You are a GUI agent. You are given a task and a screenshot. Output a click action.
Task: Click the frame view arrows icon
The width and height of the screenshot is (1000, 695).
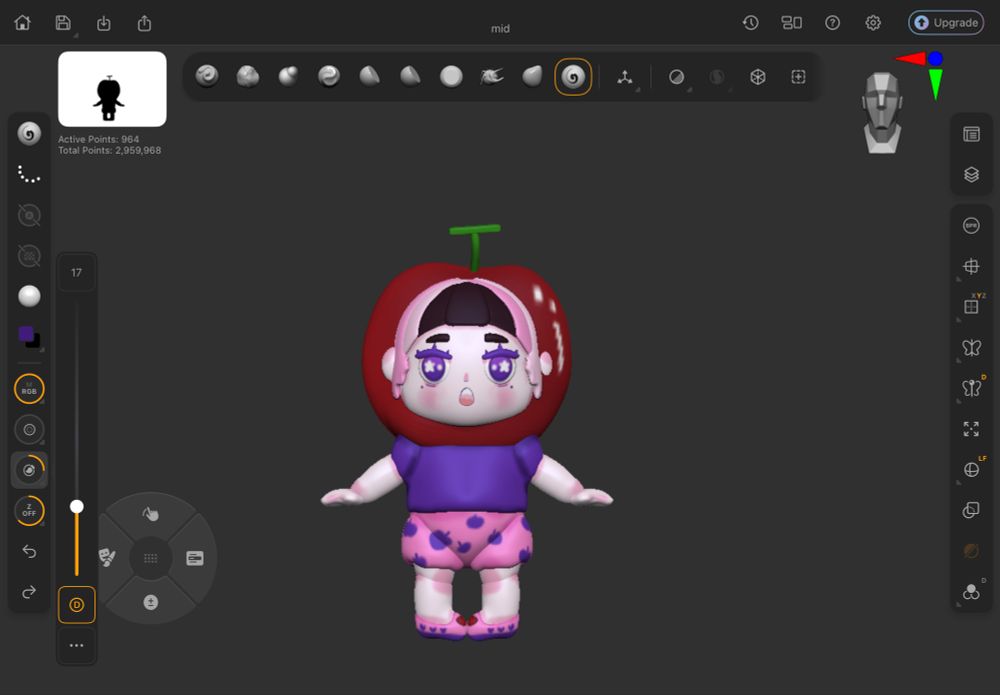click(971, 428)
